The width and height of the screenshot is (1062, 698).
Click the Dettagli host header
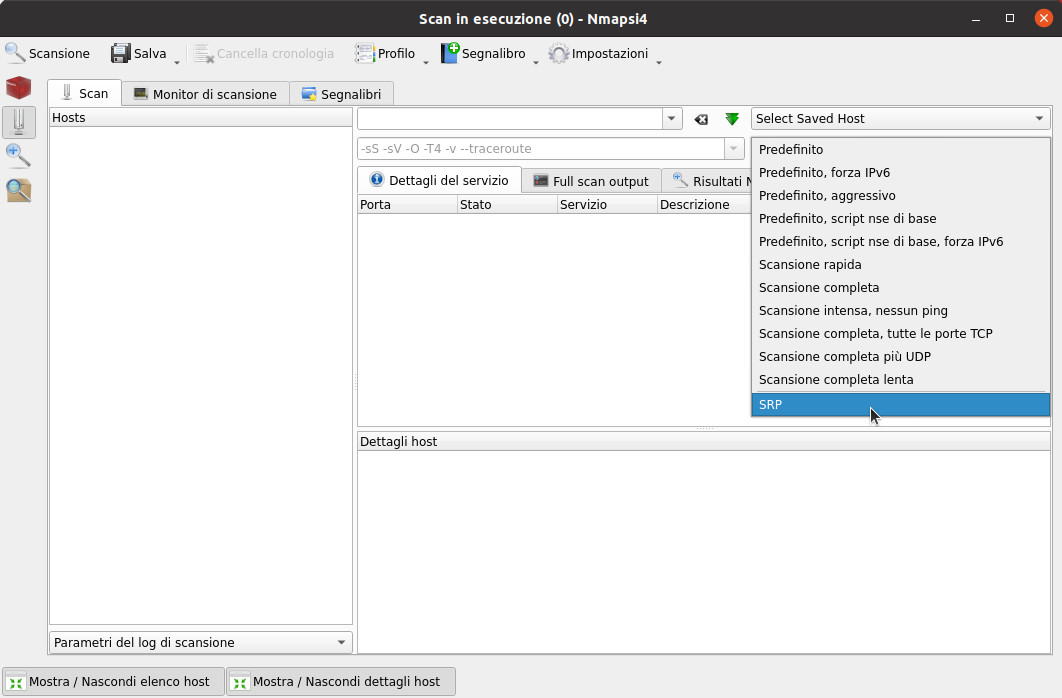[x=704, y=441]
